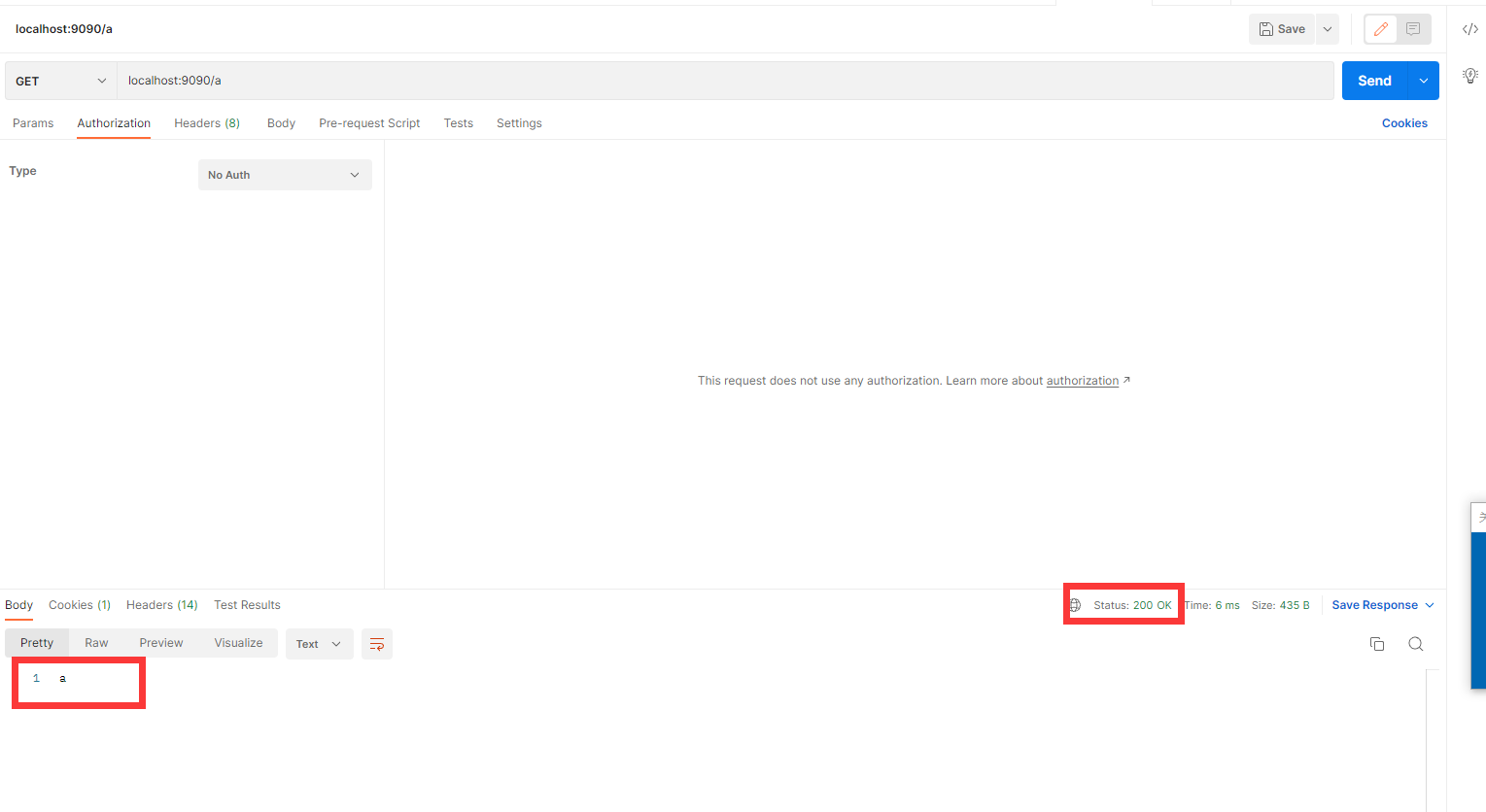Expand the No Auth type dropdown
The height and width of the screenshot is (812, 1486).
coord(285,175)
